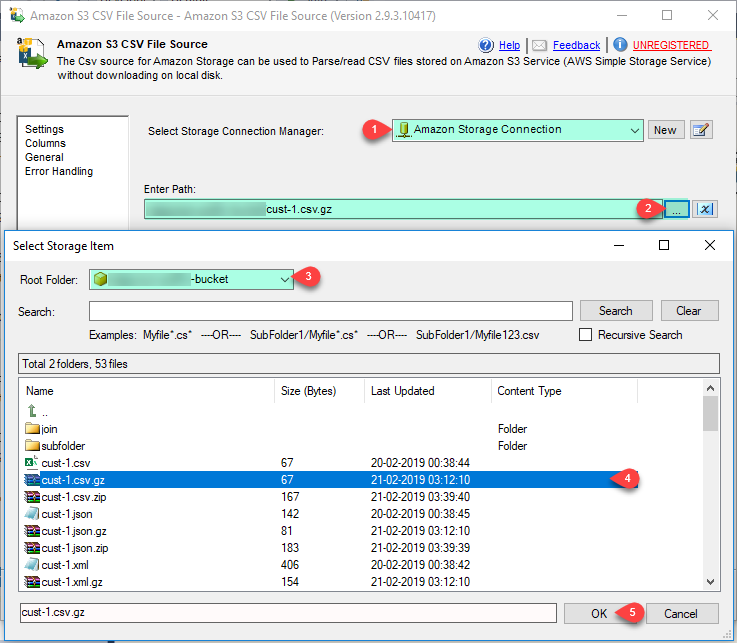This screenshot has height=643, width=737.
Task: Click the UNREGISTERED link
Action: (x=671, y=45)
